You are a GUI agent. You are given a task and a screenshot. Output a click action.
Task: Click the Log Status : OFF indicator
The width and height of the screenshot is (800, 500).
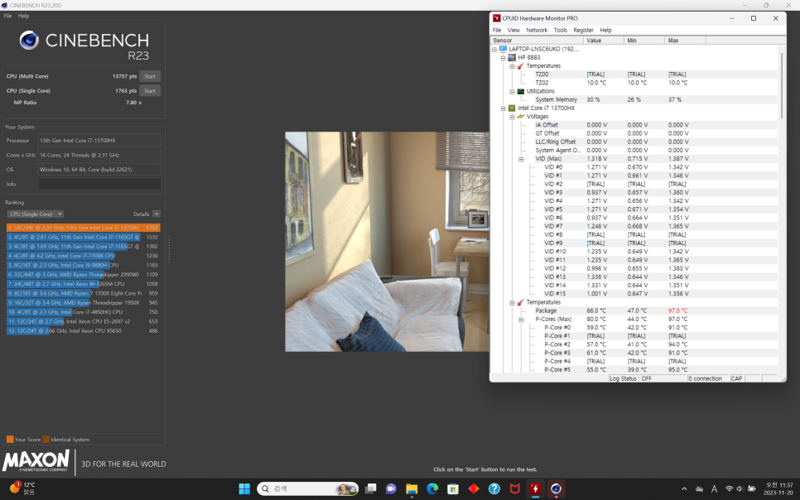631,379
